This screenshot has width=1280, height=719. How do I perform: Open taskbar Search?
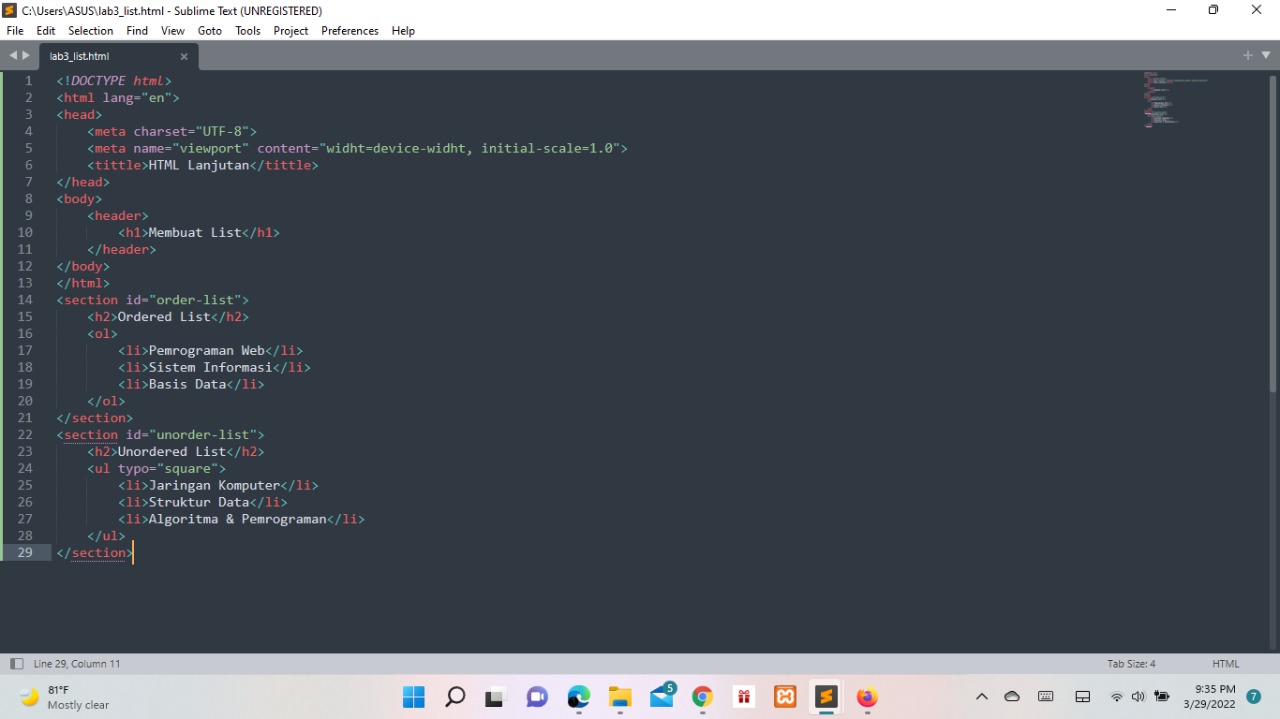coord(455,697)
